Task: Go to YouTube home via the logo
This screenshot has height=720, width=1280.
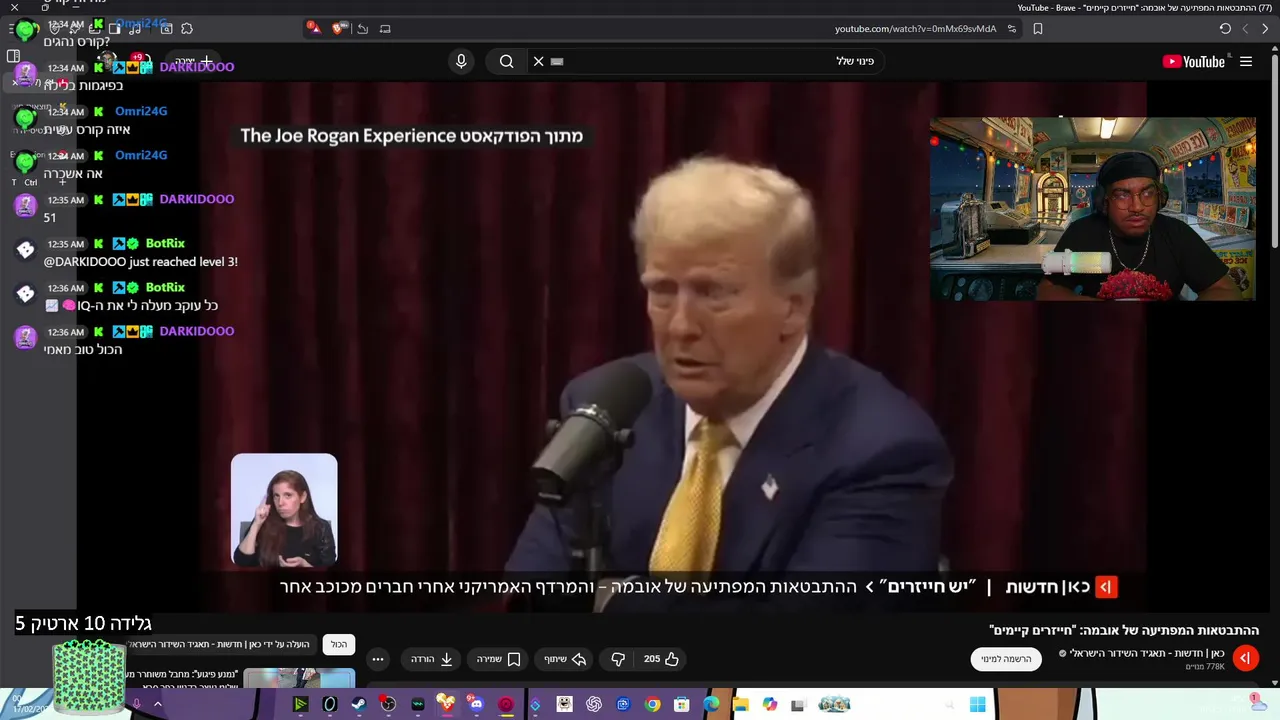Action: point(1193,62)
